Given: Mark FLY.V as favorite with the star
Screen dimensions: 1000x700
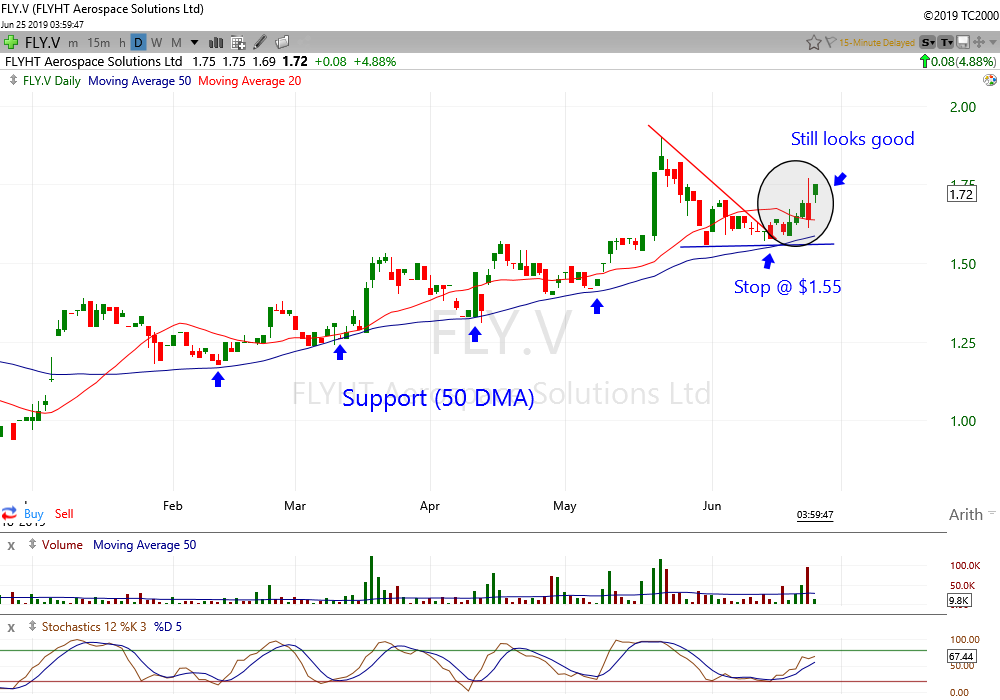Looking at the screenshot, I should (813, 43).
